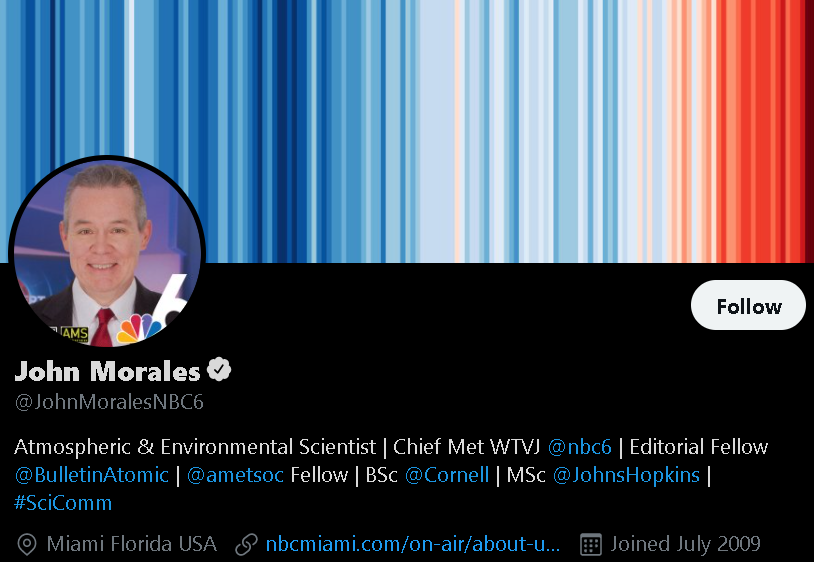This screenshot has height=562, width=814.
Task: Open the nbcmiami.com website link
Action: click(413, 544)
